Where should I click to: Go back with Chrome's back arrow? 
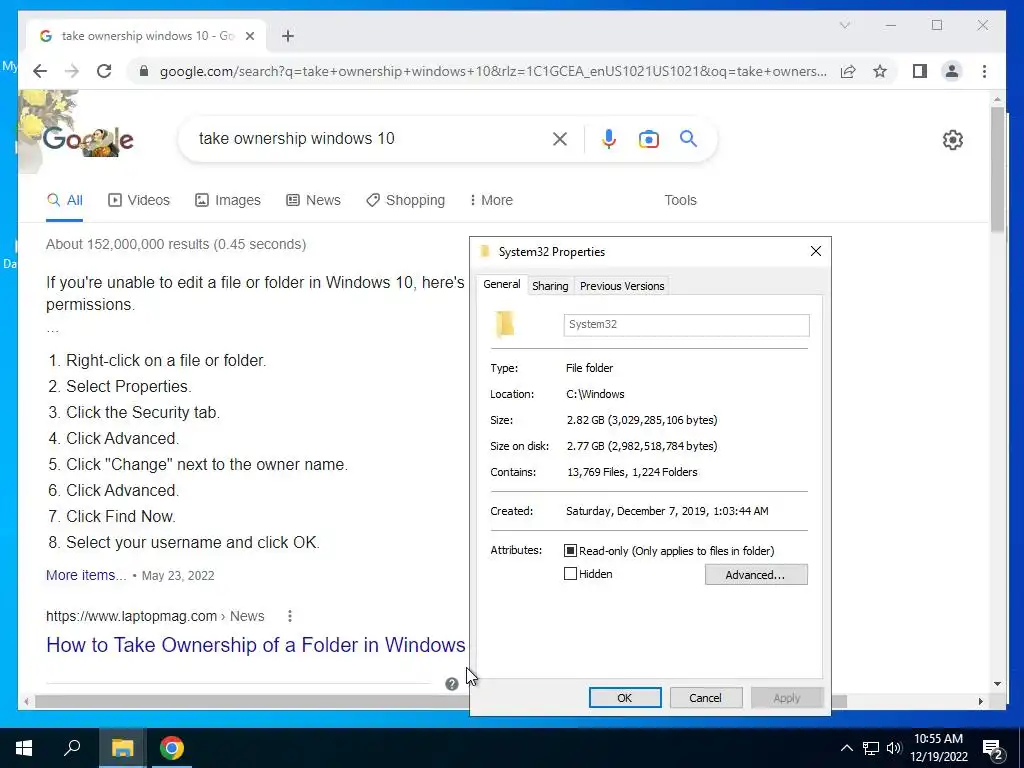[40, 71]
